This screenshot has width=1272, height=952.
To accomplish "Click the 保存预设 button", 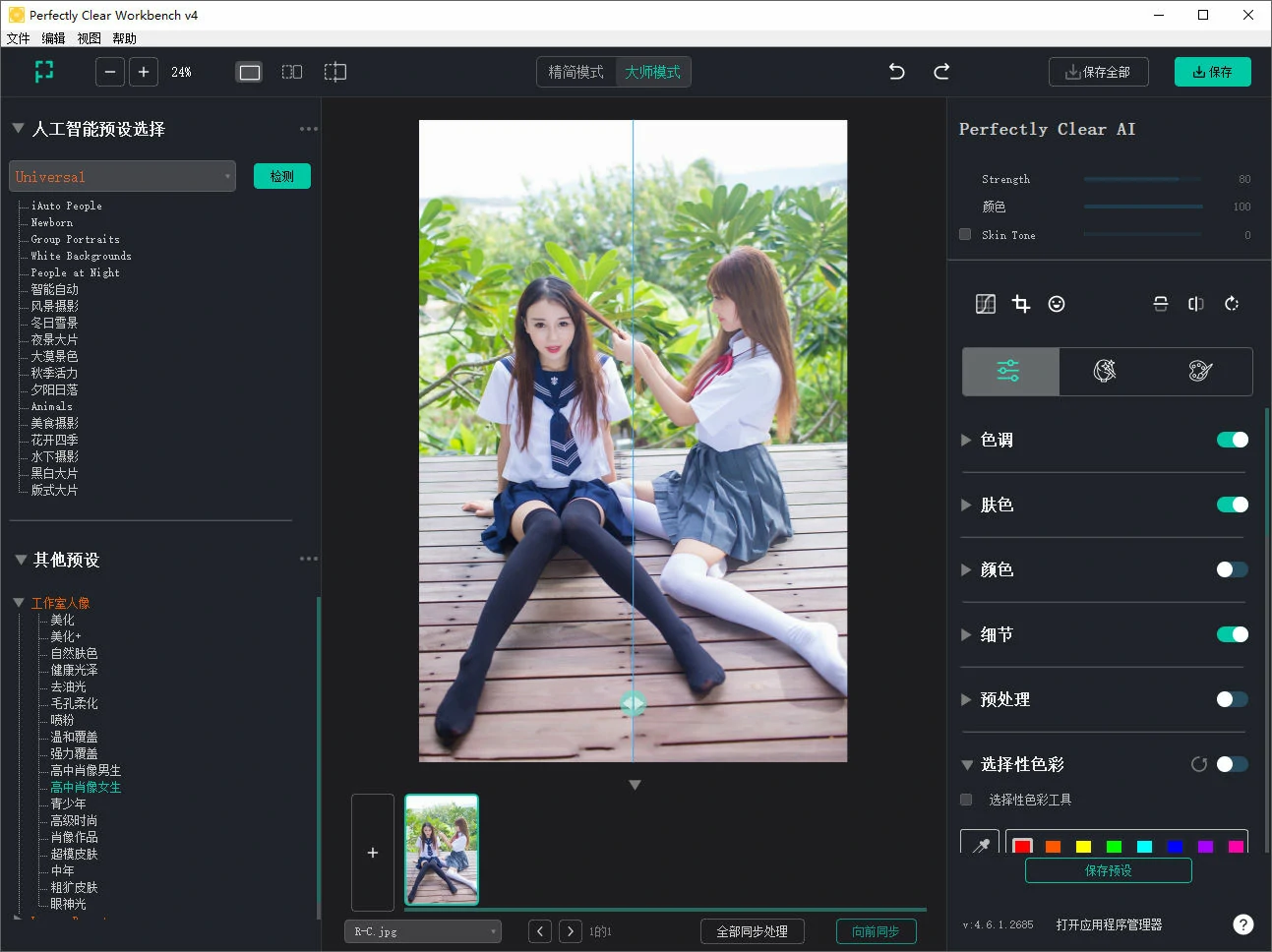I will pyautogui.click(x=1108, y=870).
